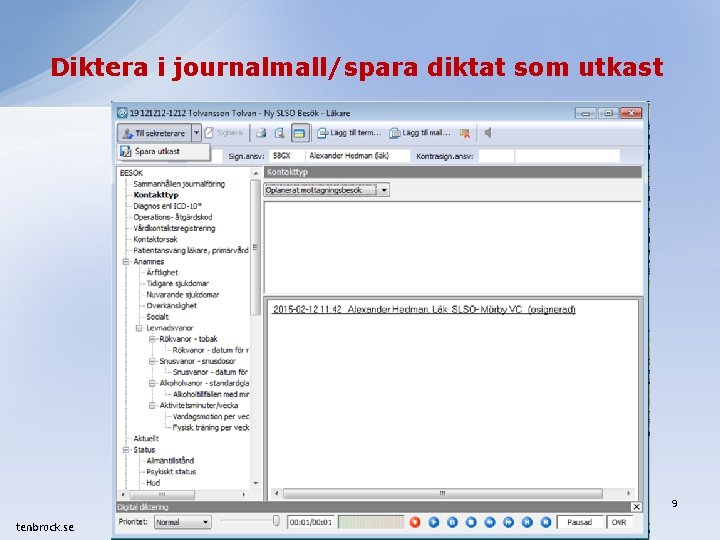
Task: Open print preview magnifier icon
Action: tap(279, 133)
